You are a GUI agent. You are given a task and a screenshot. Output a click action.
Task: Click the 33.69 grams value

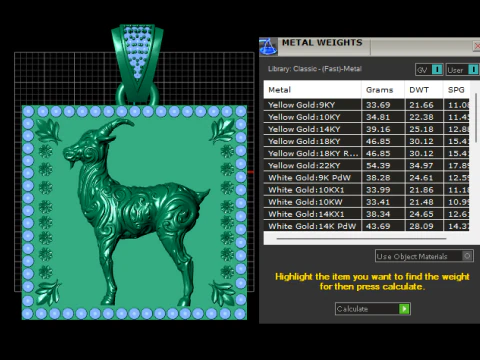pyautogui.click(x=378, y=105)
